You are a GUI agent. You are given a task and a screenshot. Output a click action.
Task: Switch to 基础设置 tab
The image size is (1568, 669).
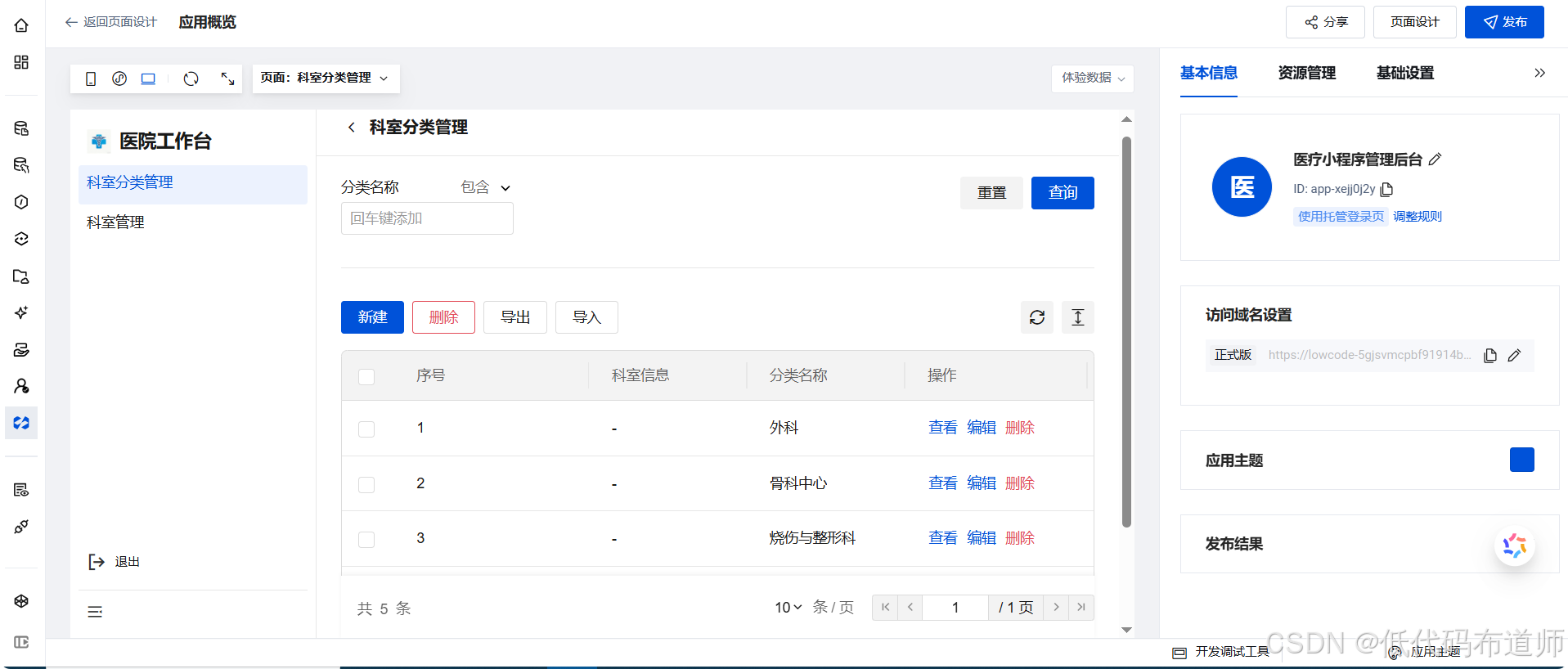pyautogui.click(x=1405, y=73)
